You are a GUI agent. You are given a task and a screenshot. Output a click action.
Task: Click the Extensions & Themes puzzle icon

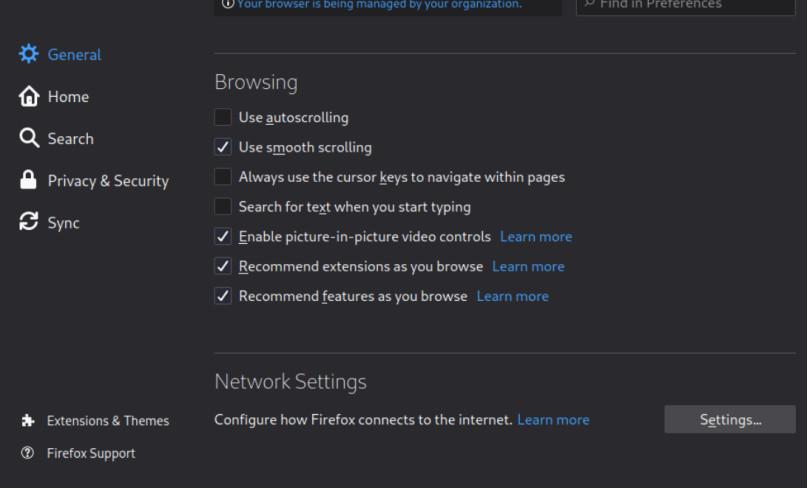(28, 420)
